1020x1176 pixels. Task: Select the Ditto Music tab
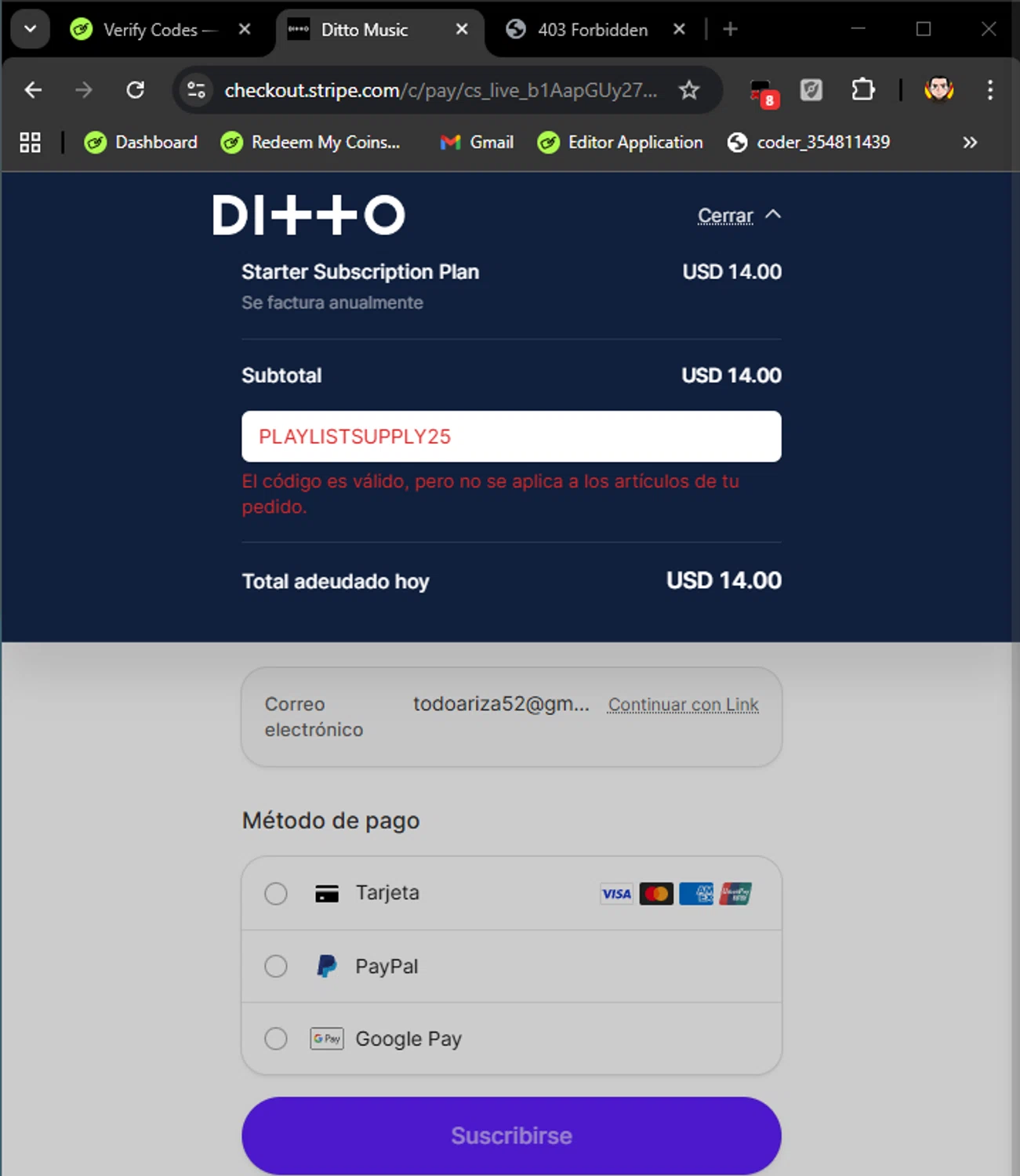[365, 30]
